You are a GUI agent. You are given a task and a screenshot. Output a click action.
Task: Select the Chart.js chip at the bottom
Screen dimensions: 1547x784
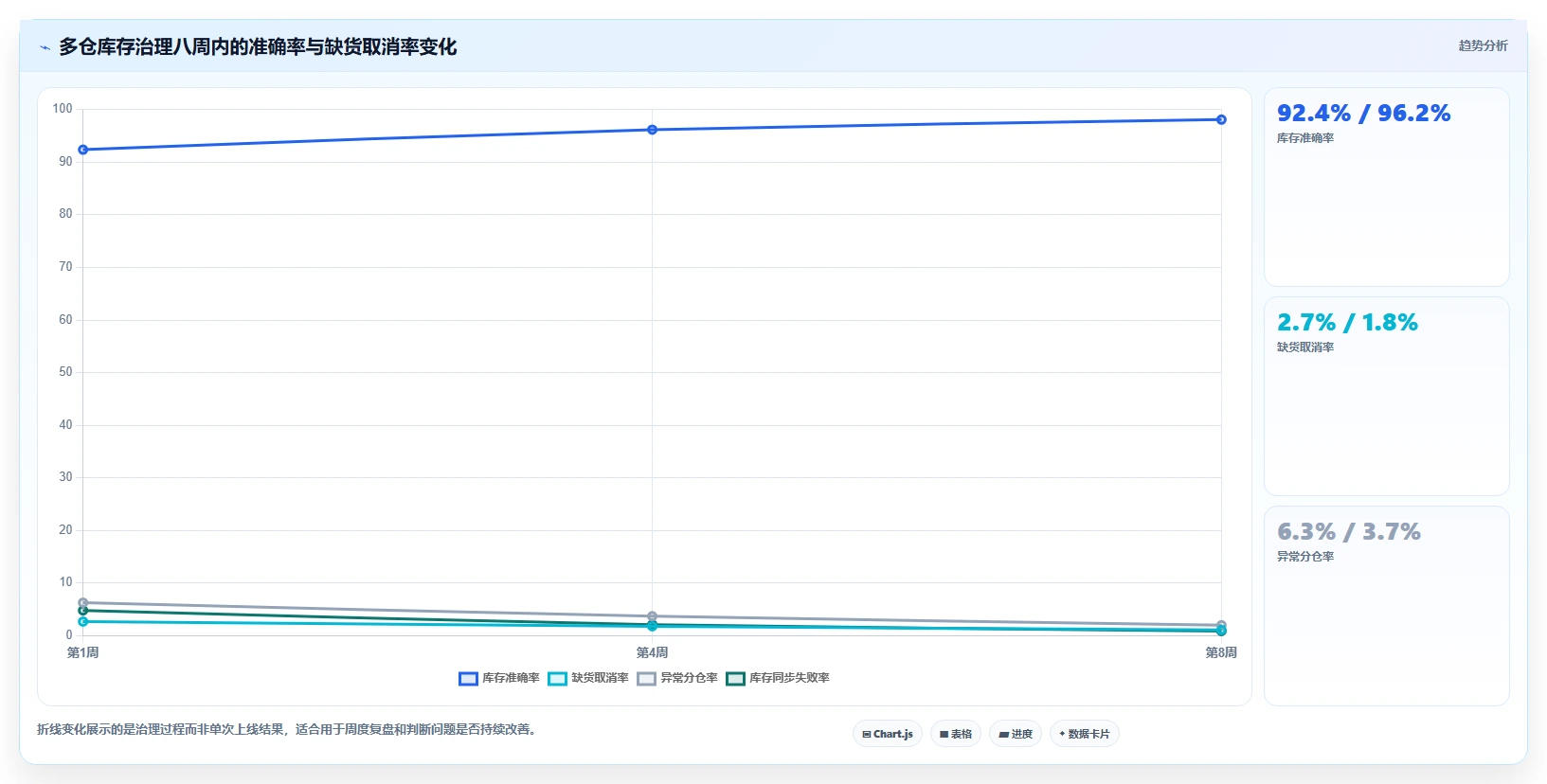tap(888, 734)
